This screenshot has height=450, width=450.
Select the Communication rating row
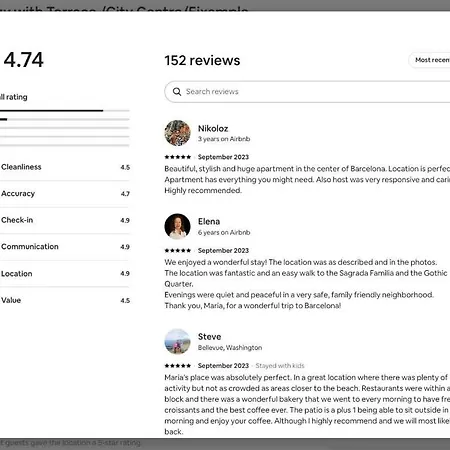tap(65, 247)
